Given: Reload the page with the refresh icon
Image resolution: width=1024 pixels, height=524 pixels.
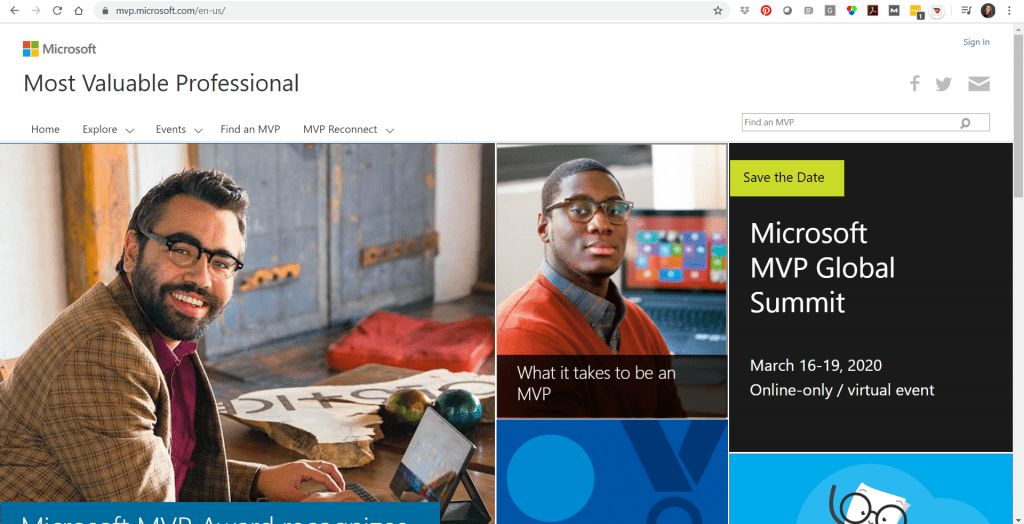Looking at the screenshot, I should (x=57, y=10).
